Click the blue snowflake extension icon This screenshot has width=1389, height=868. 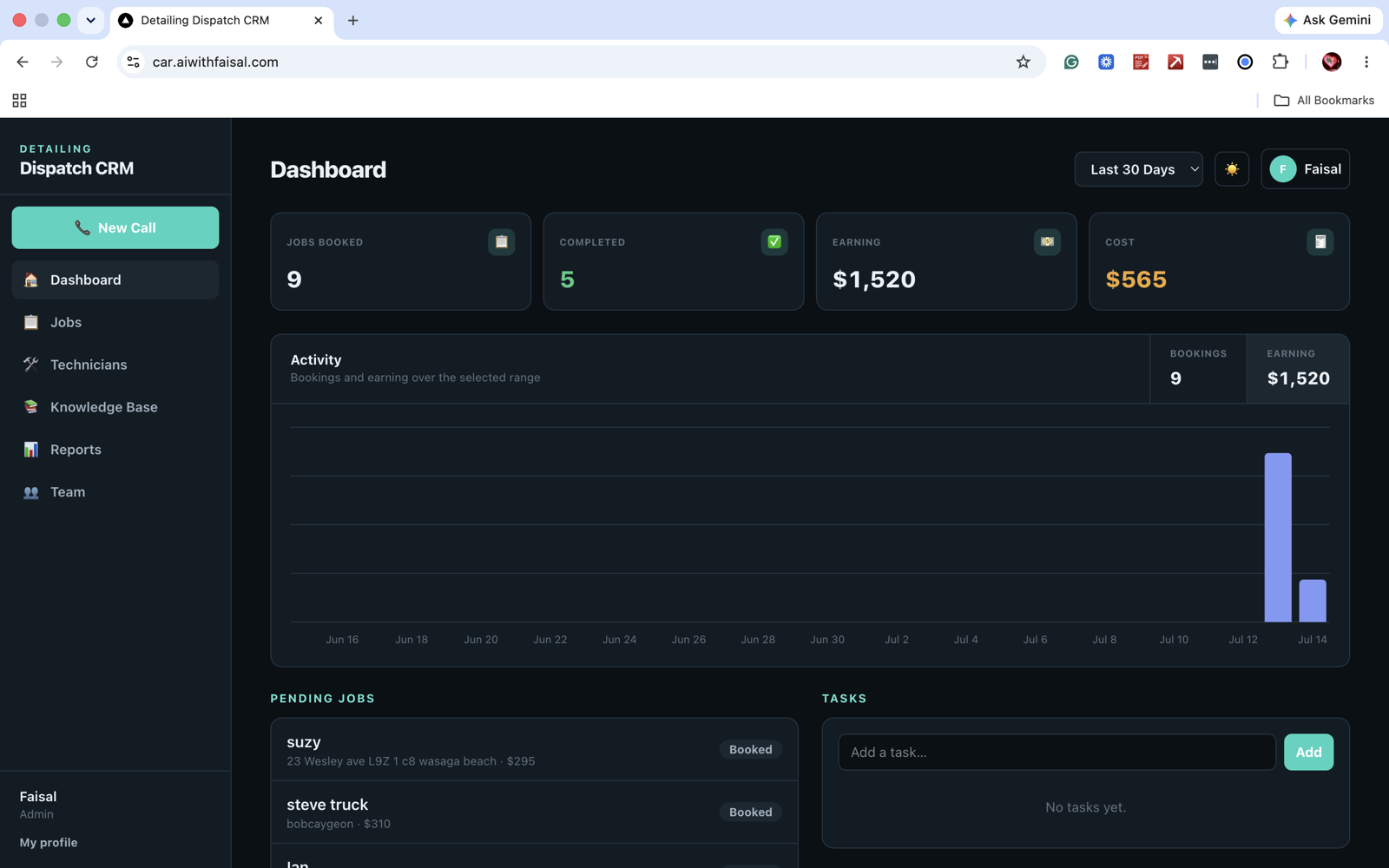pos(1106,62)
